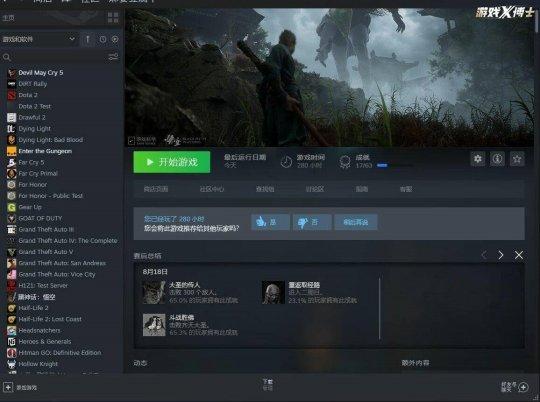Click the Drawful 2 game icon

click(12, 117)
